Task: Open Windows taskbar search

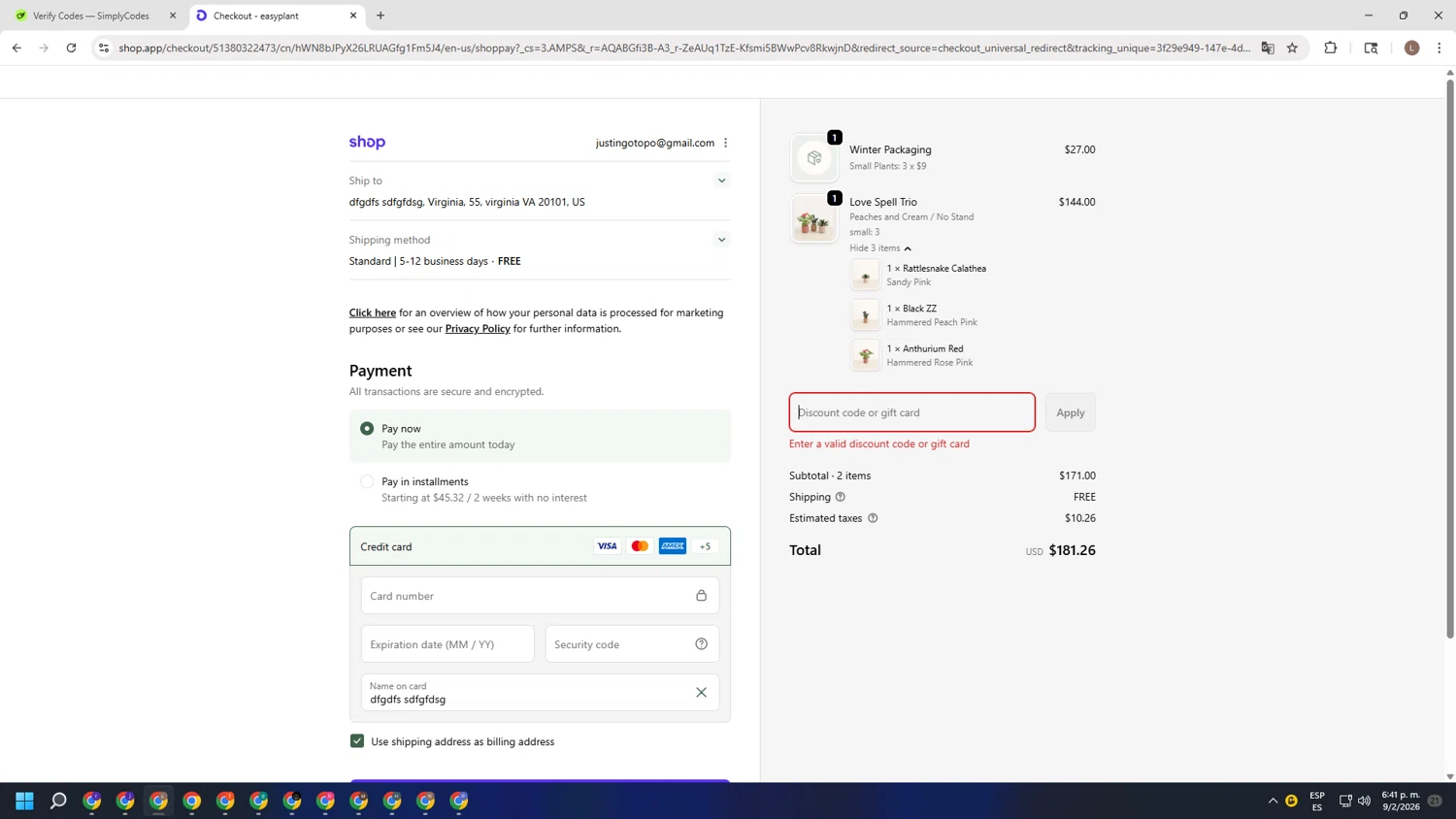Action: [x=58, y=801]
